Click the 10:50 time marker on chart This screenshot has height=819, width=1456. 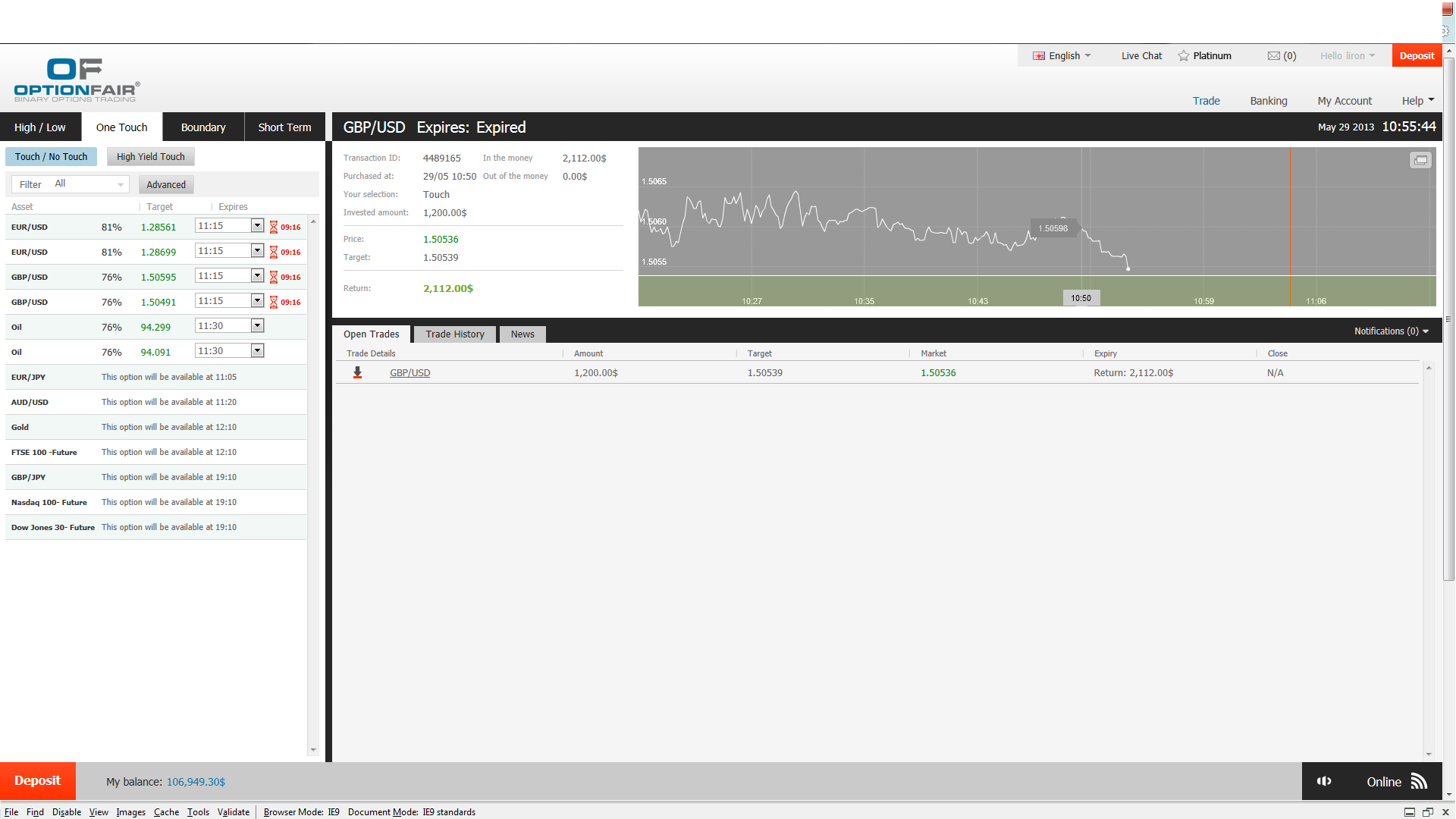coord(1081,298)
